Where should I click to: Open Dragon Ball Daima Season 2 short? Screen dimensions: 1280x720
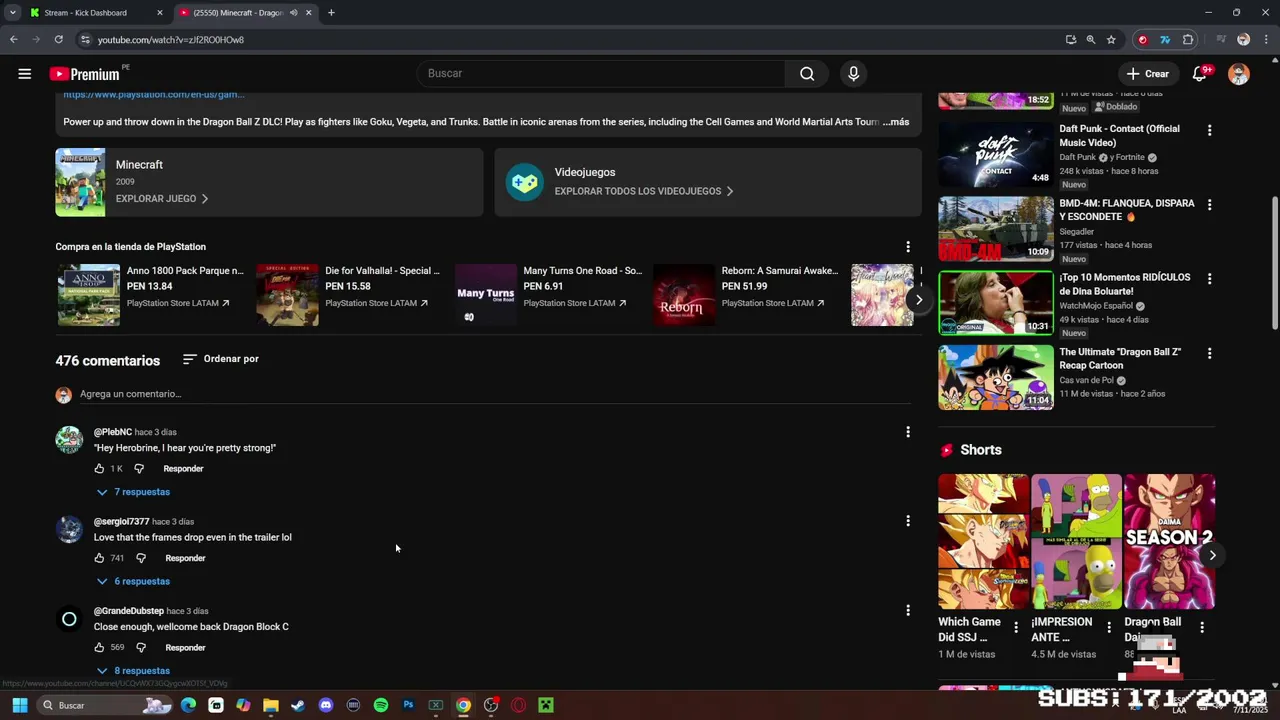click(x=1169, y=541)
